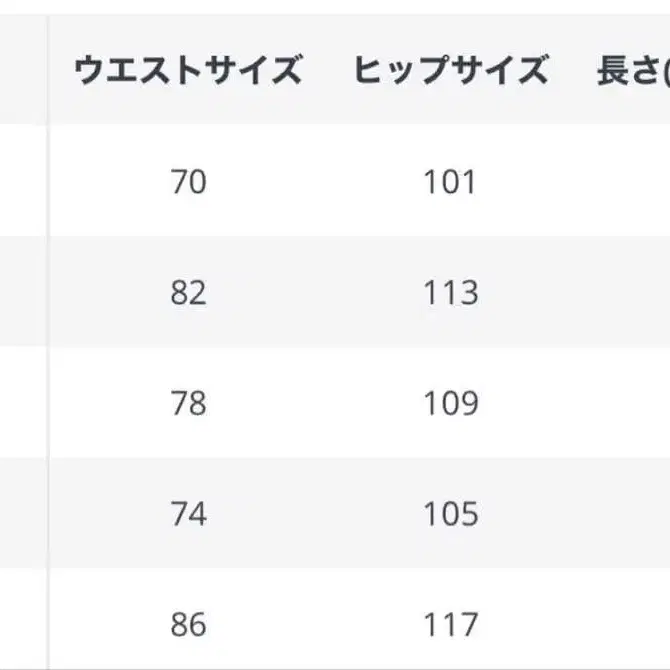Click the 長さ cell in the waist 78 row
Screen dimensions: 670x670
coord(632,403)
